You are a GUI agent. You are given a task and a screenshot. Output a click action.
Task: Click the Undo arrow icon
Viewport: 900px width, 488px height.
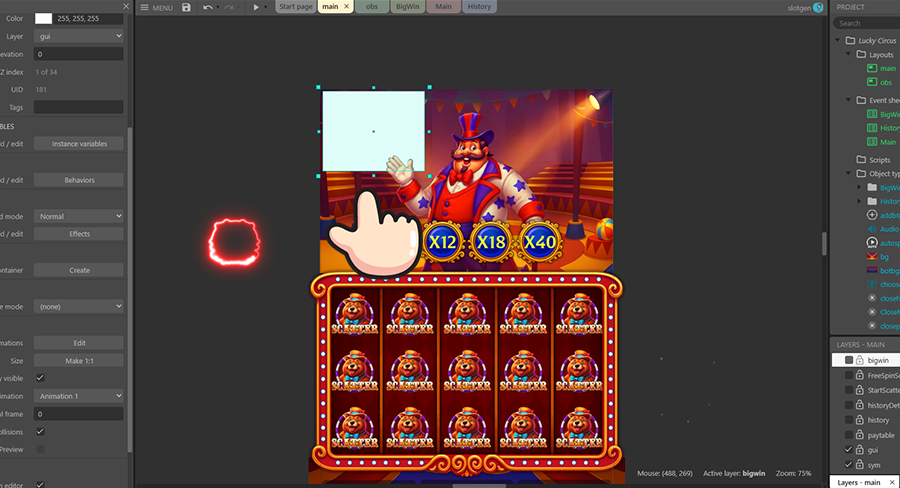click(207, 7)
